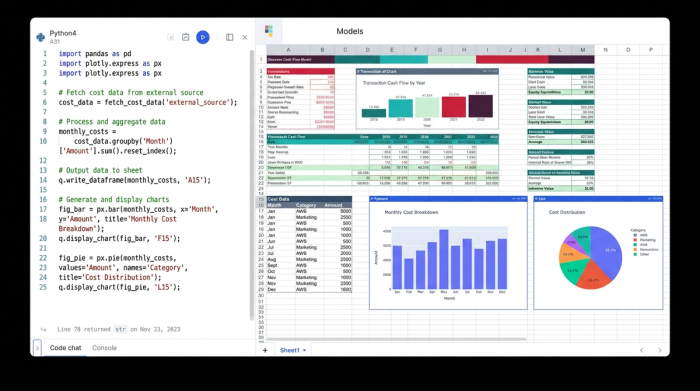Select column header P
Viewport: 700px width, 391px height.
(651, 50)
